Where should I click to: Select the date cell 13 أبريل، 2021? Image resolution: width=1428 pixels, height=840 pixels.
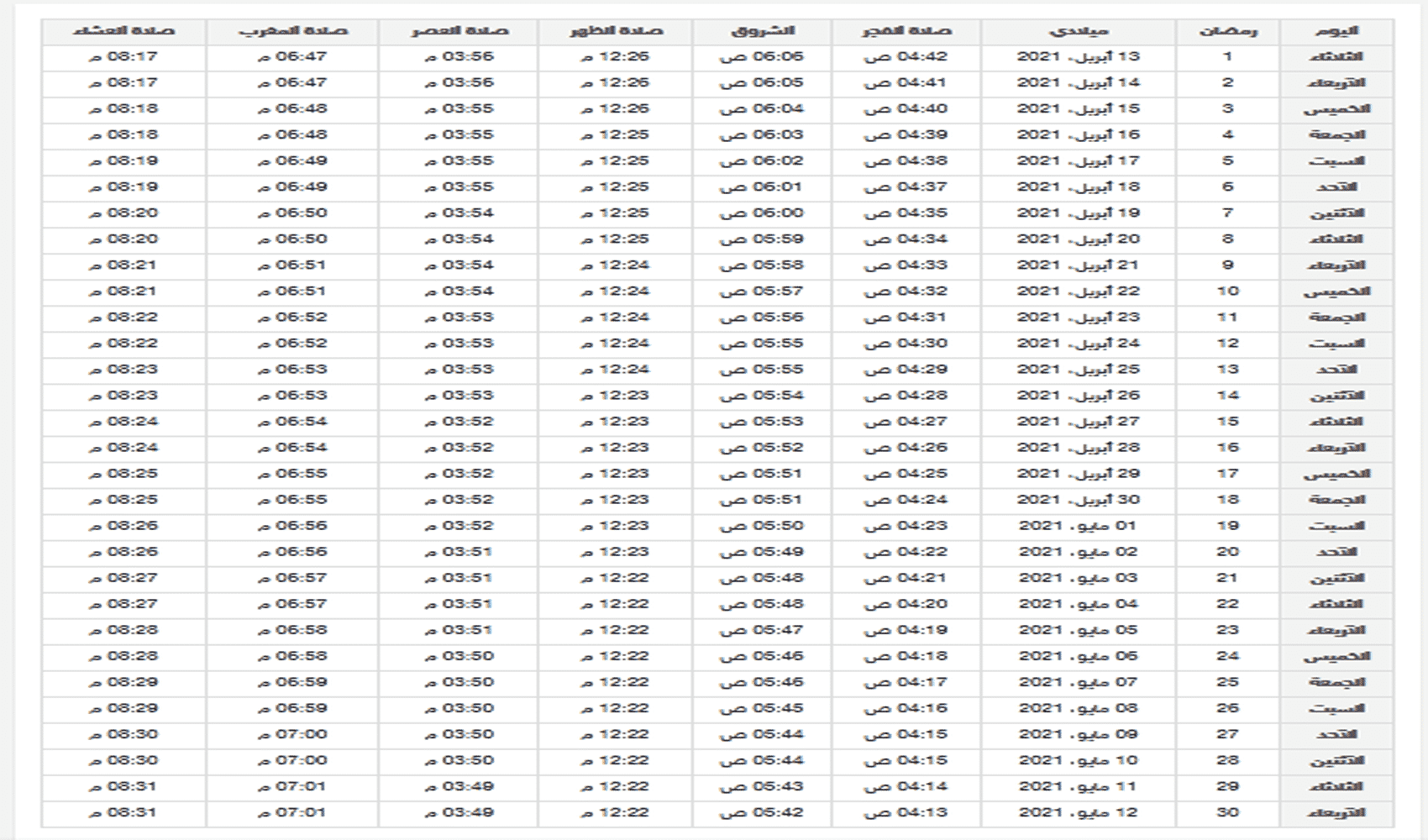tap(1079, 57)
